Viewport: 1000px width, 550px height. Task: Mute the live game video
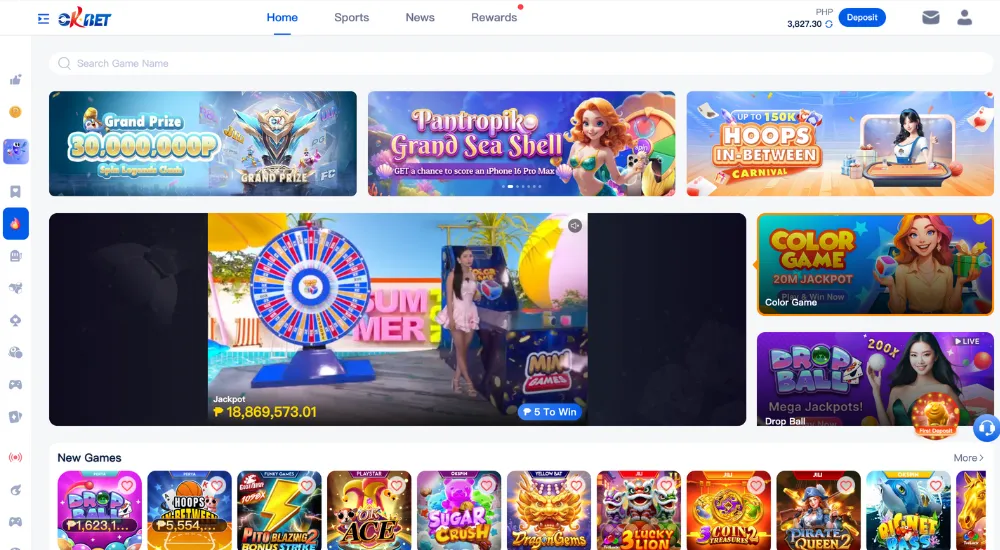coord(575,226)
